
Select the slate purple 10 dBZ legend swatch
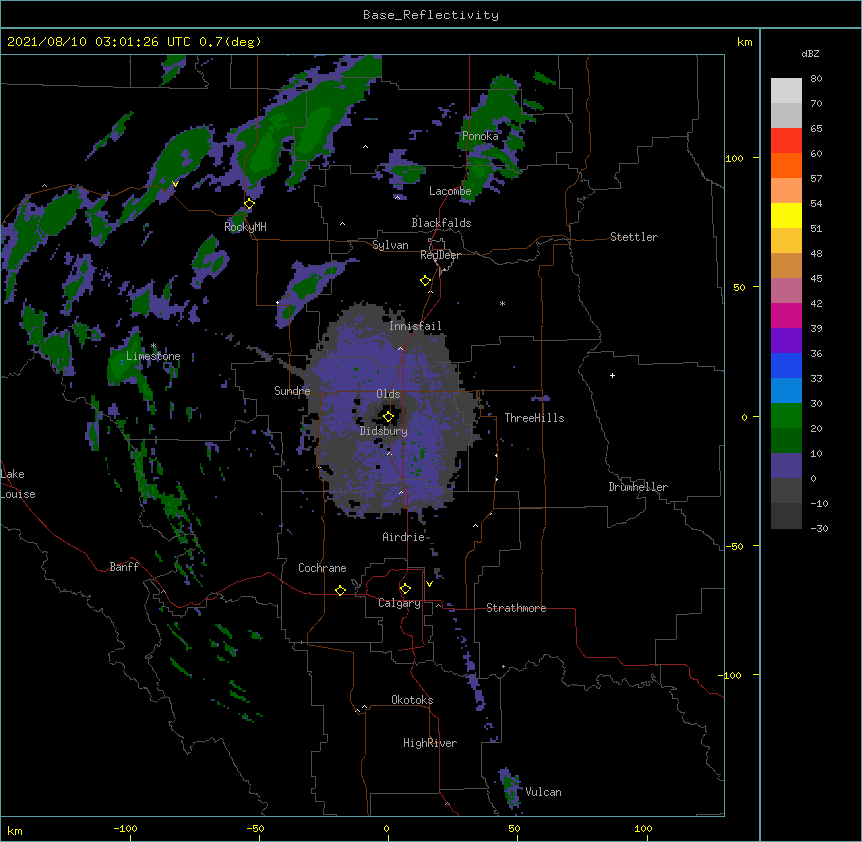pos(786,466)
